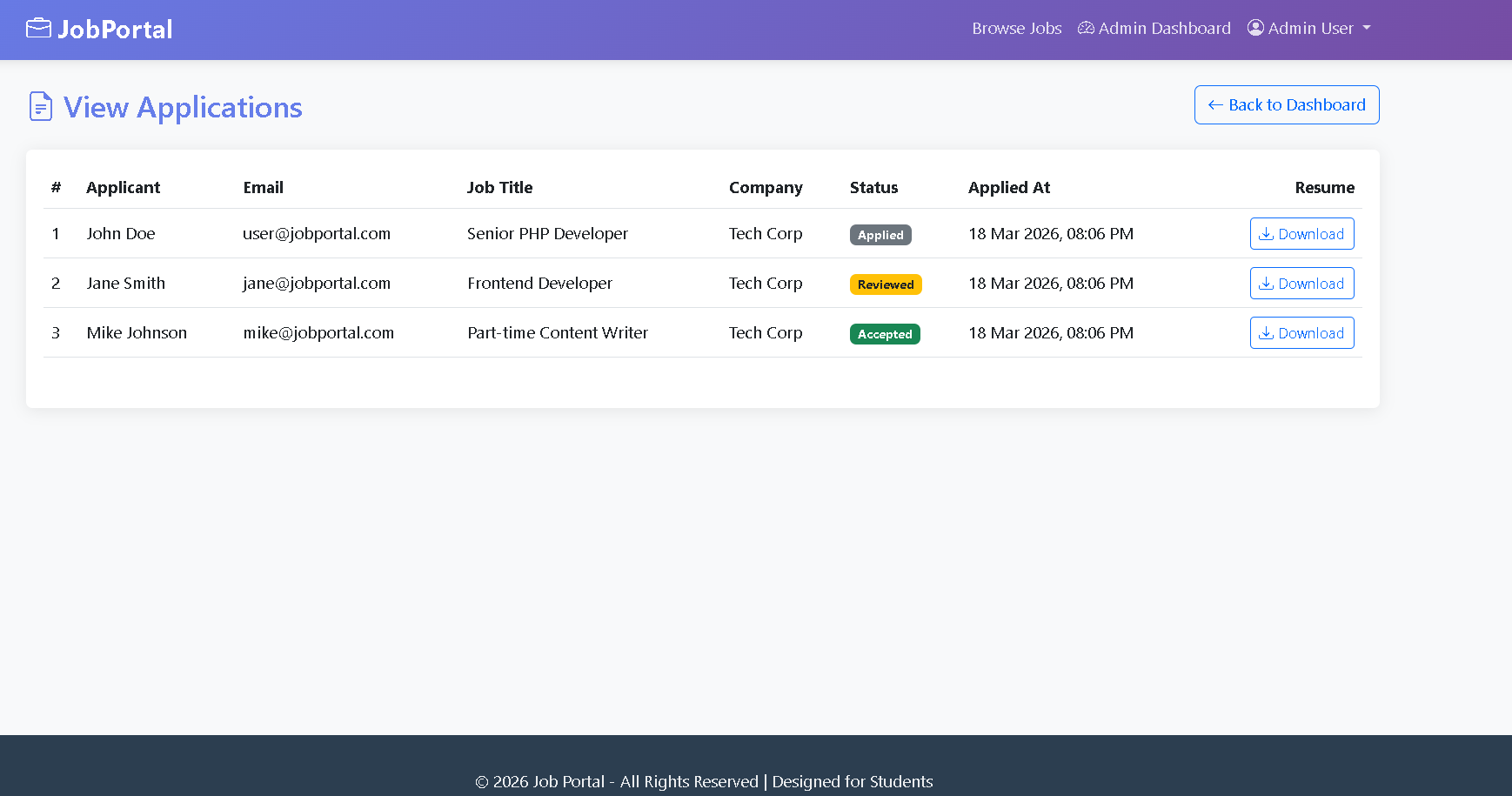Viewport: 1512px width, 796px height.
Task: Click the Applied At column header
Action: [x=1009, y=188]
